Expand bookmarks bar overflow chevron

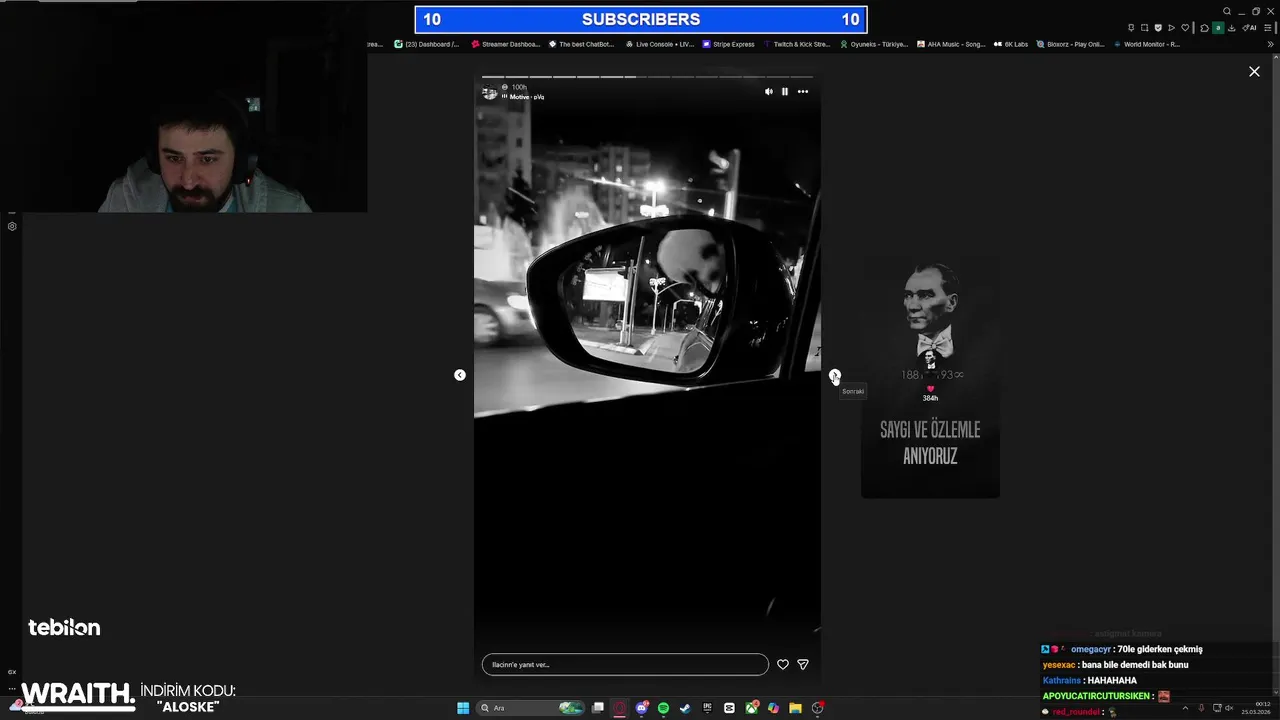click(x=1271, y=44)
